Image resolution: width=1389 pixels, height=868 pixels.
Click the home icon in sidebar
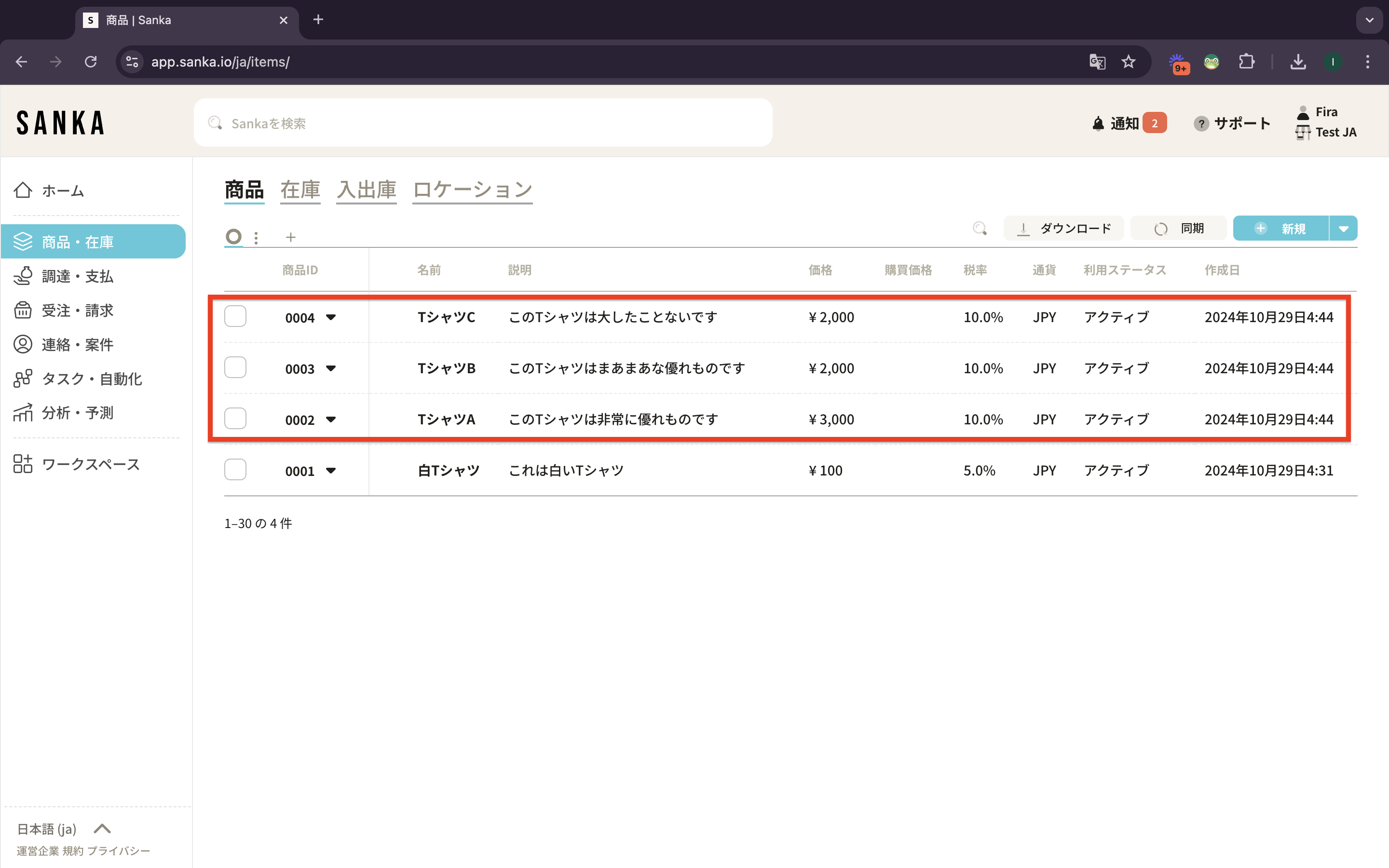(x=23, y=190)
